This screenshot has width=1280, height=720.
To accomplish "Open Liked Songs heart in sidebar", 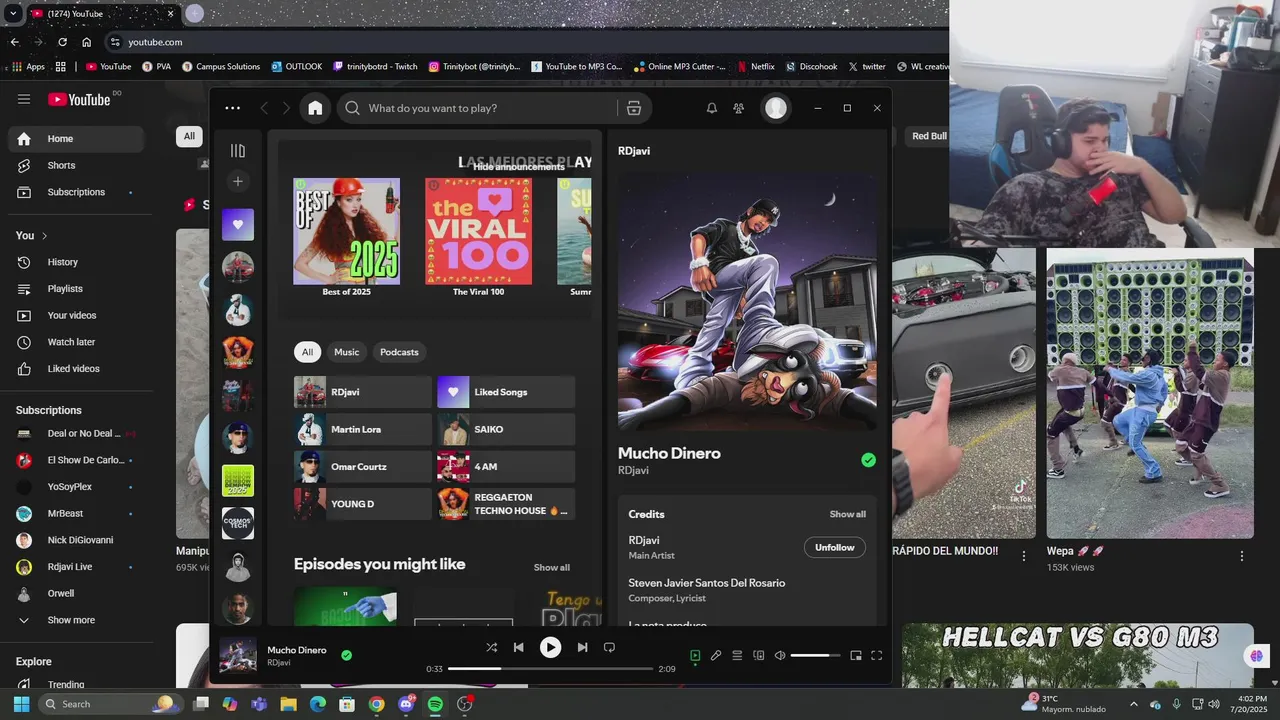I will click(238, 225).
